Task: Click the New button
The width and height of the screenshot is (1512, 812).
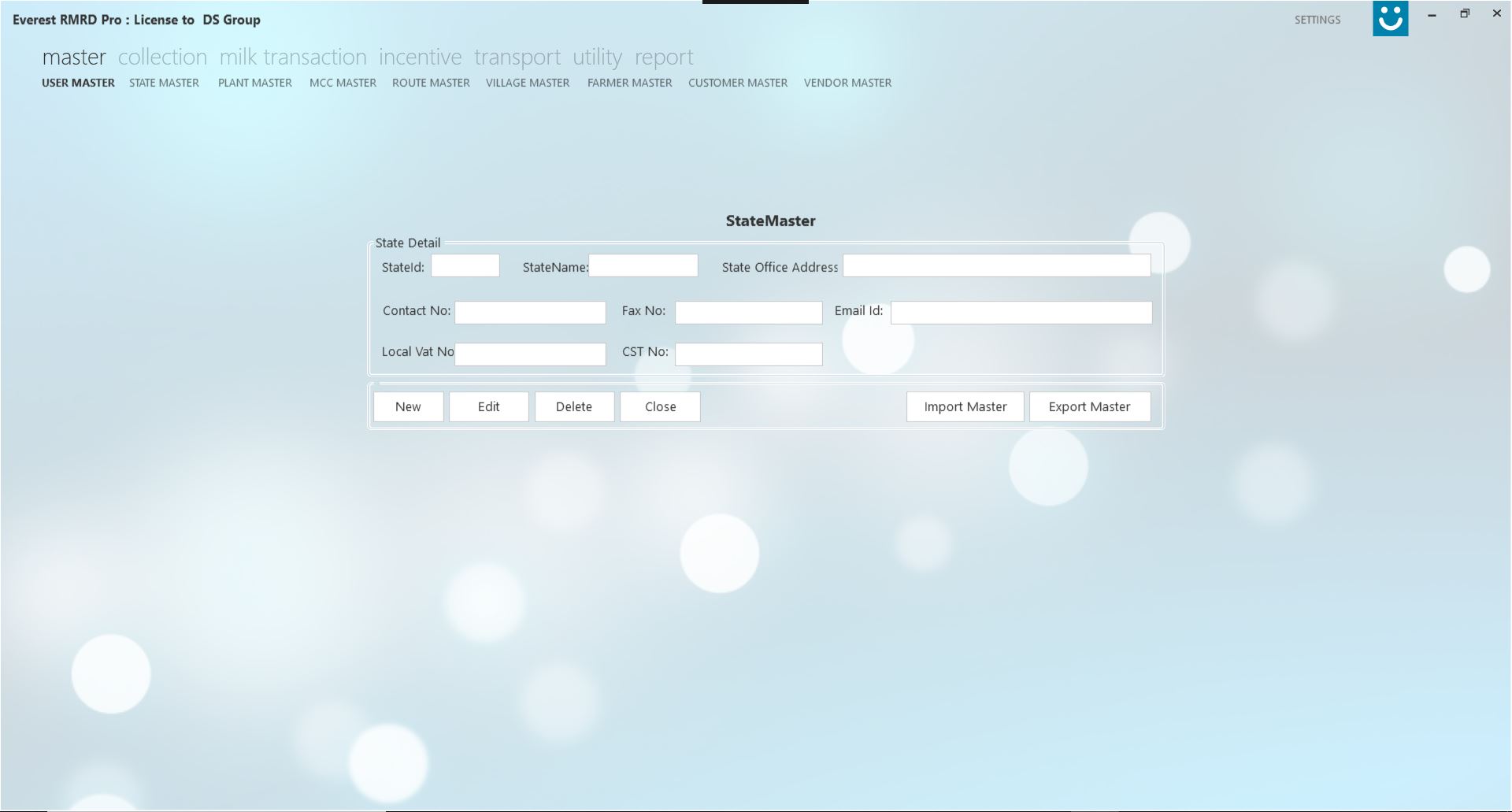Action: tap(408, 406)
